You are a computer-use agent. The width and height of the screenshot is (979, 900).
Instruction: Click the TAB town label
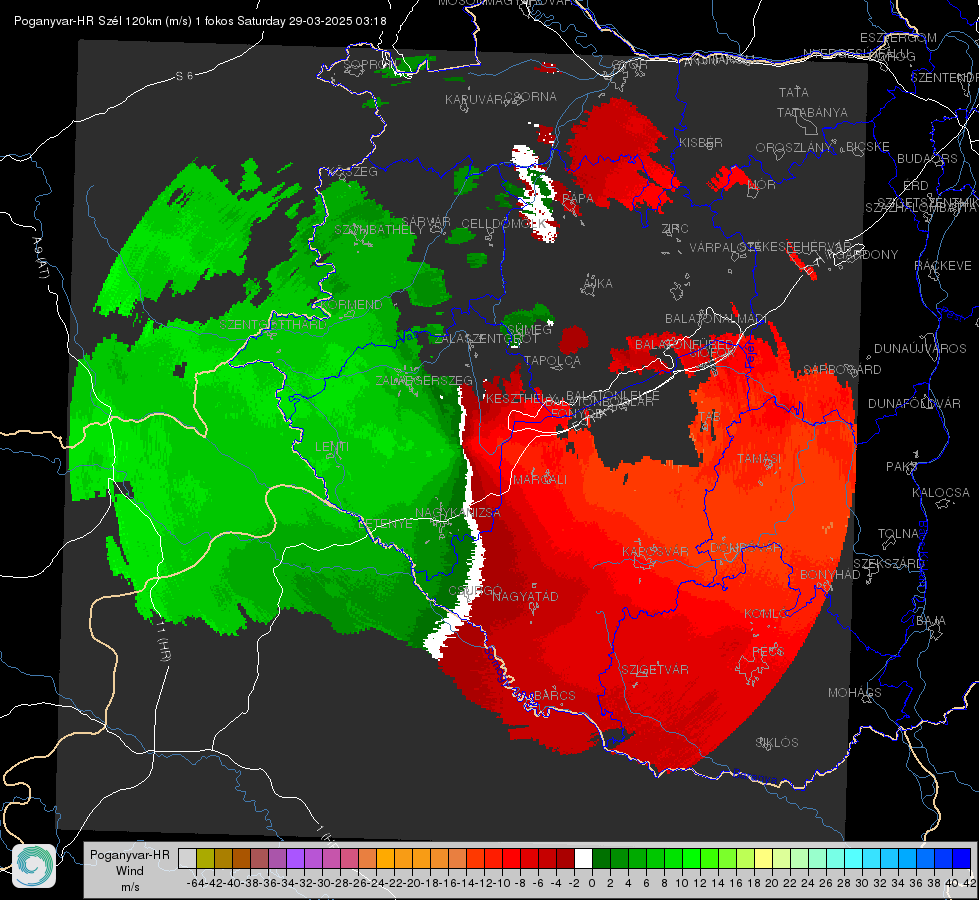[709, 417]
